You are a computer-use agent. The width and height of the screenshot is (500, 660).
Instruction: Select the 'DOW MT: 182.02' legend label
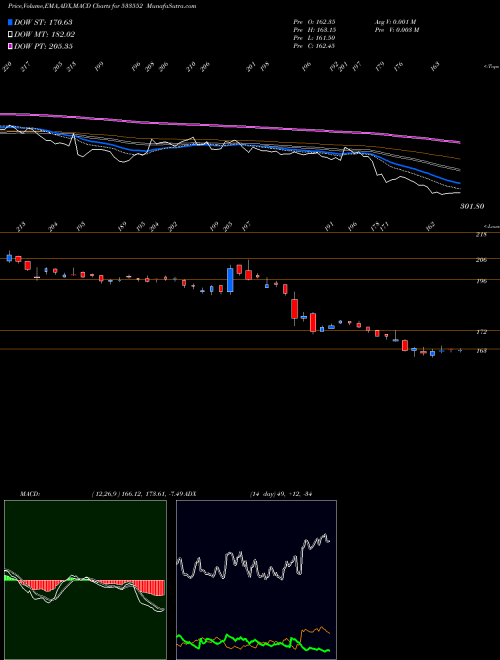click(45, 34)
